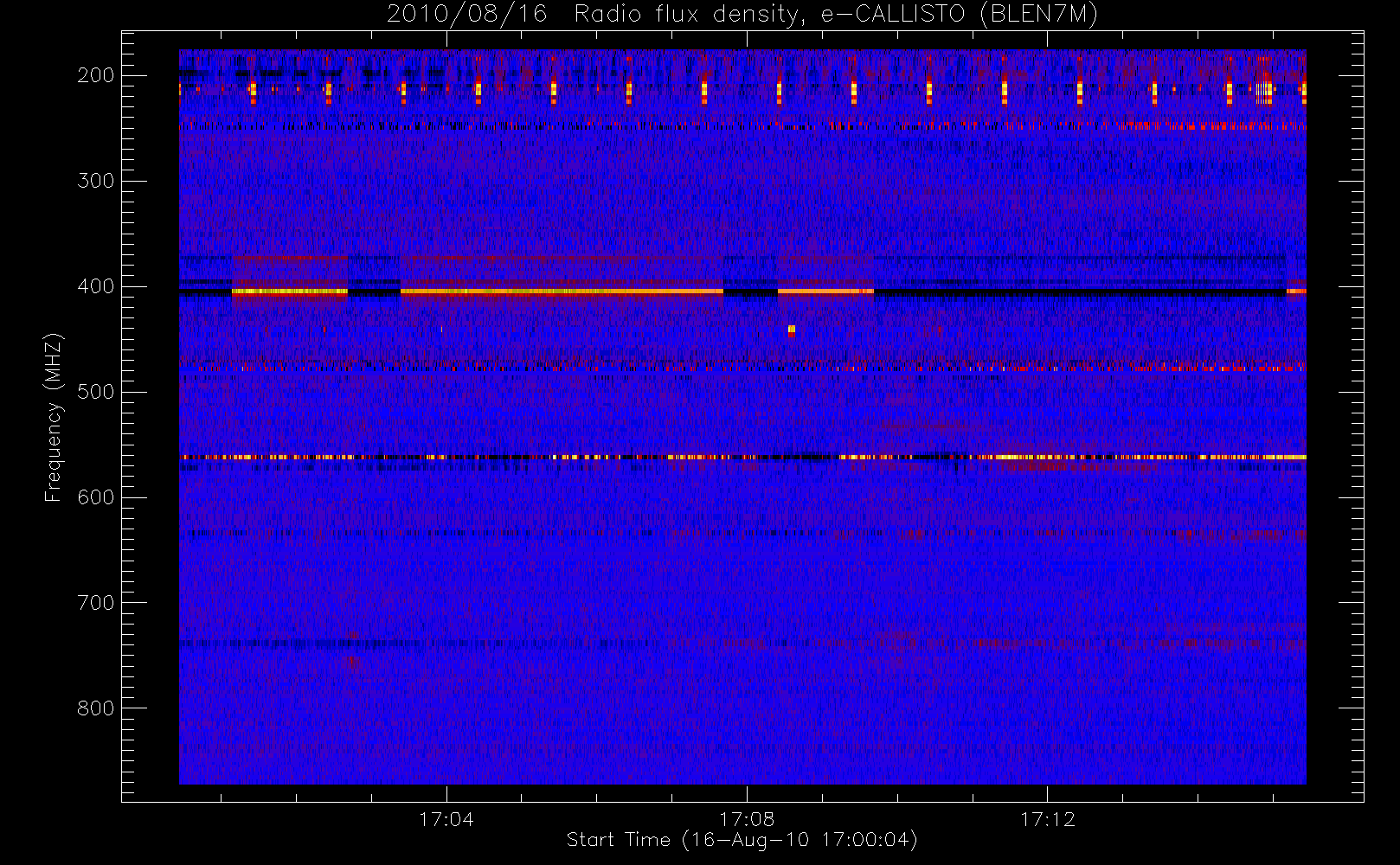Viewport: 1400px width, 865px height.
Task: Select the 300 frequency tick label
Action: point(95,181)
